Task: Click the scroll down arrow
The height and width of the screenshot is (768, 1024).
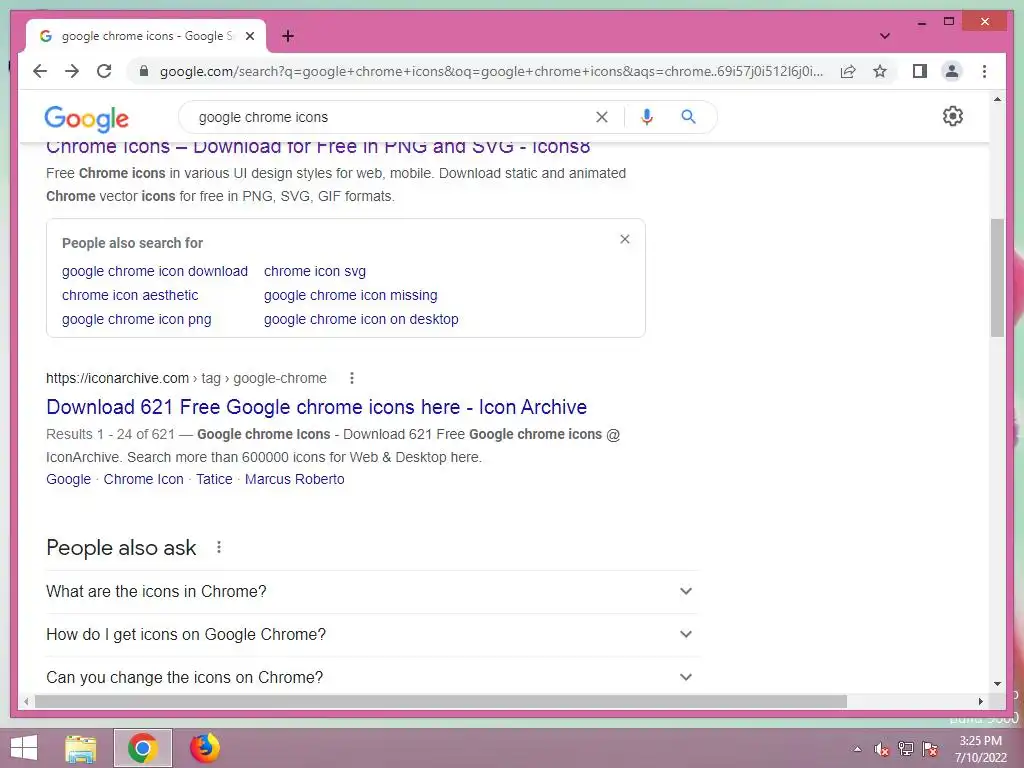Action: click(x=997, y=684)
